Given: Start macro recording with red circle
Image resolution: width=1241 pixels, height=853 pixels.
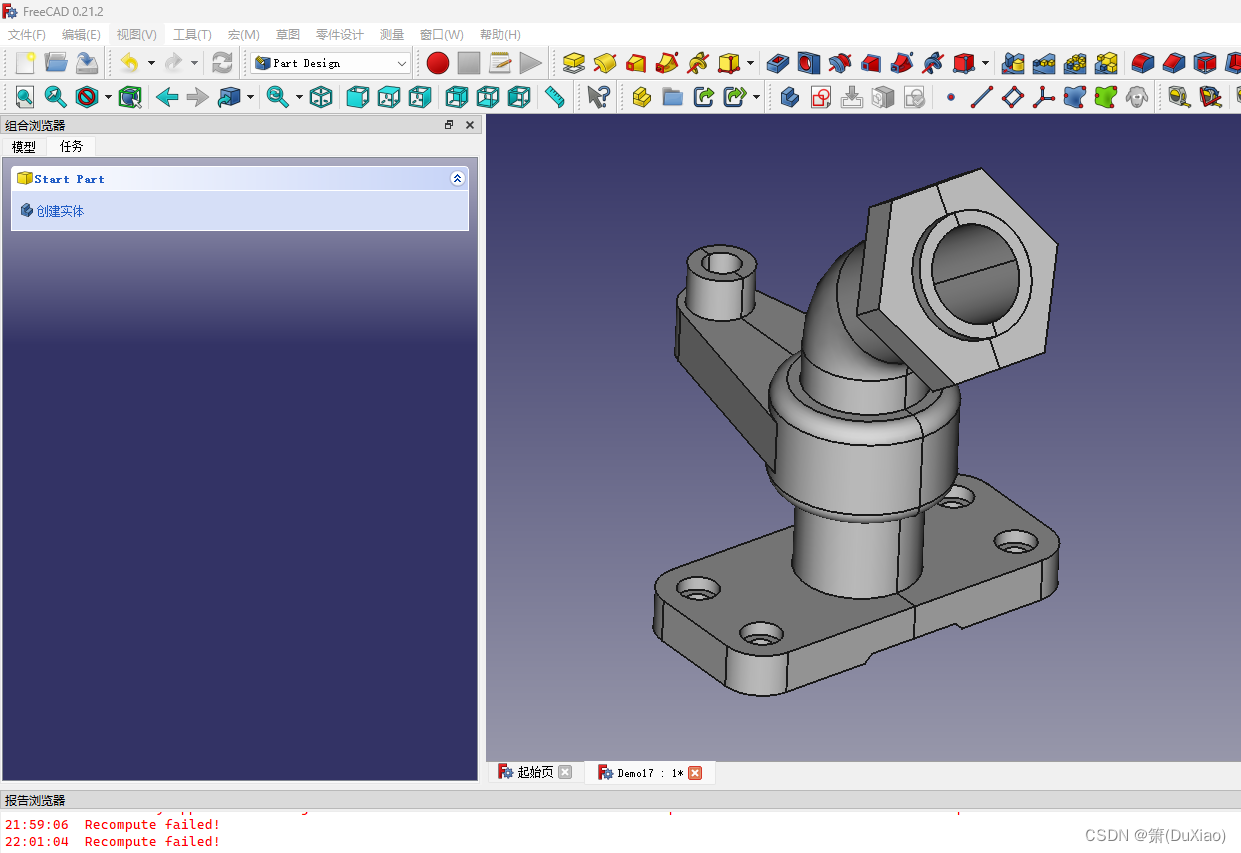Looking at the screenshot, I should point(438,63).
